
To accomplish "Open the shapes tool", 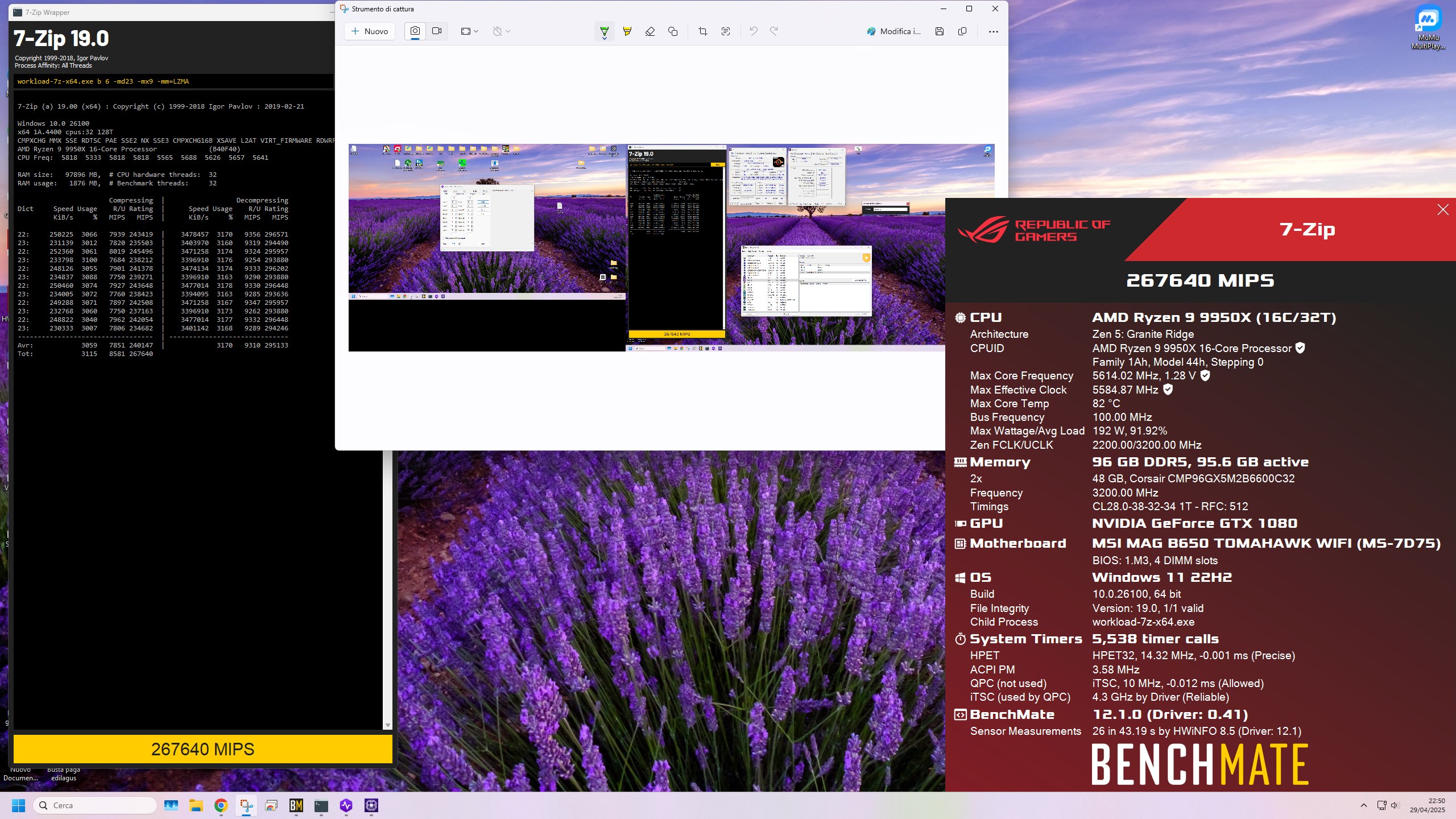I will tap(672, 31).
